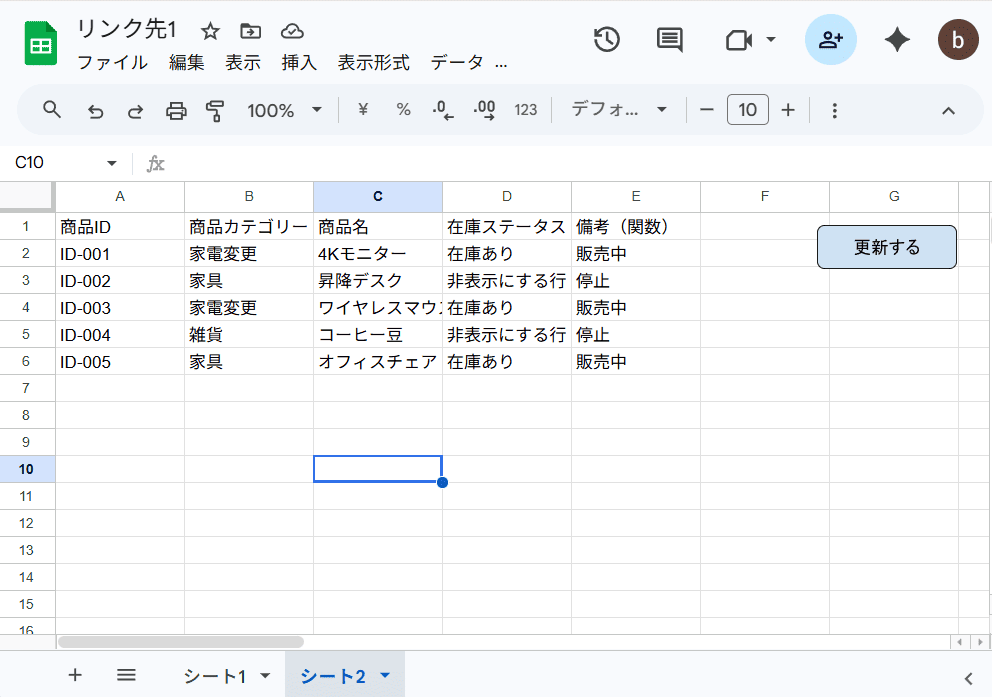The height and width of the screenshot is (697, 992).
Task: Star this document with the star icon
Action: click(210, 31)
